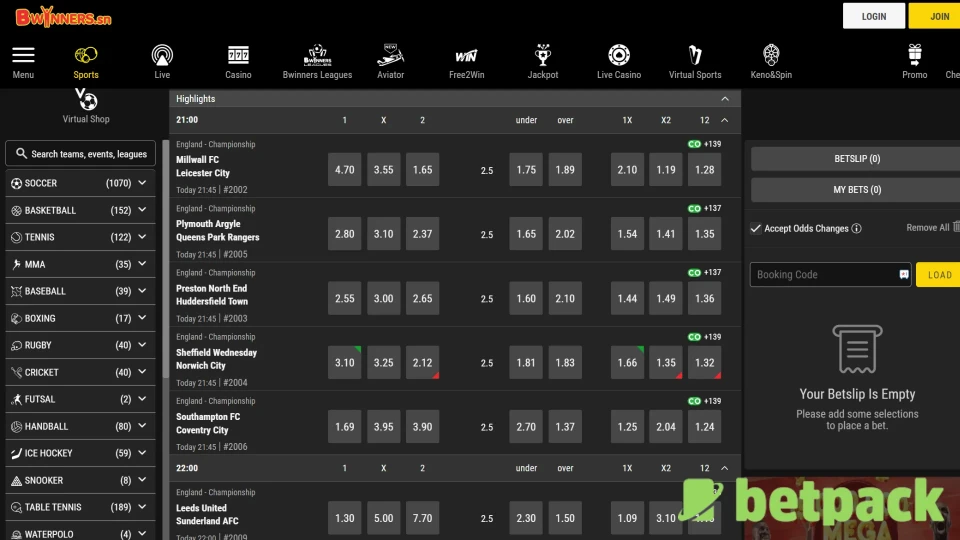Screen dimensions: 960x540
Task: Open Live Casino chip icon
Action: tap(619, 55)
